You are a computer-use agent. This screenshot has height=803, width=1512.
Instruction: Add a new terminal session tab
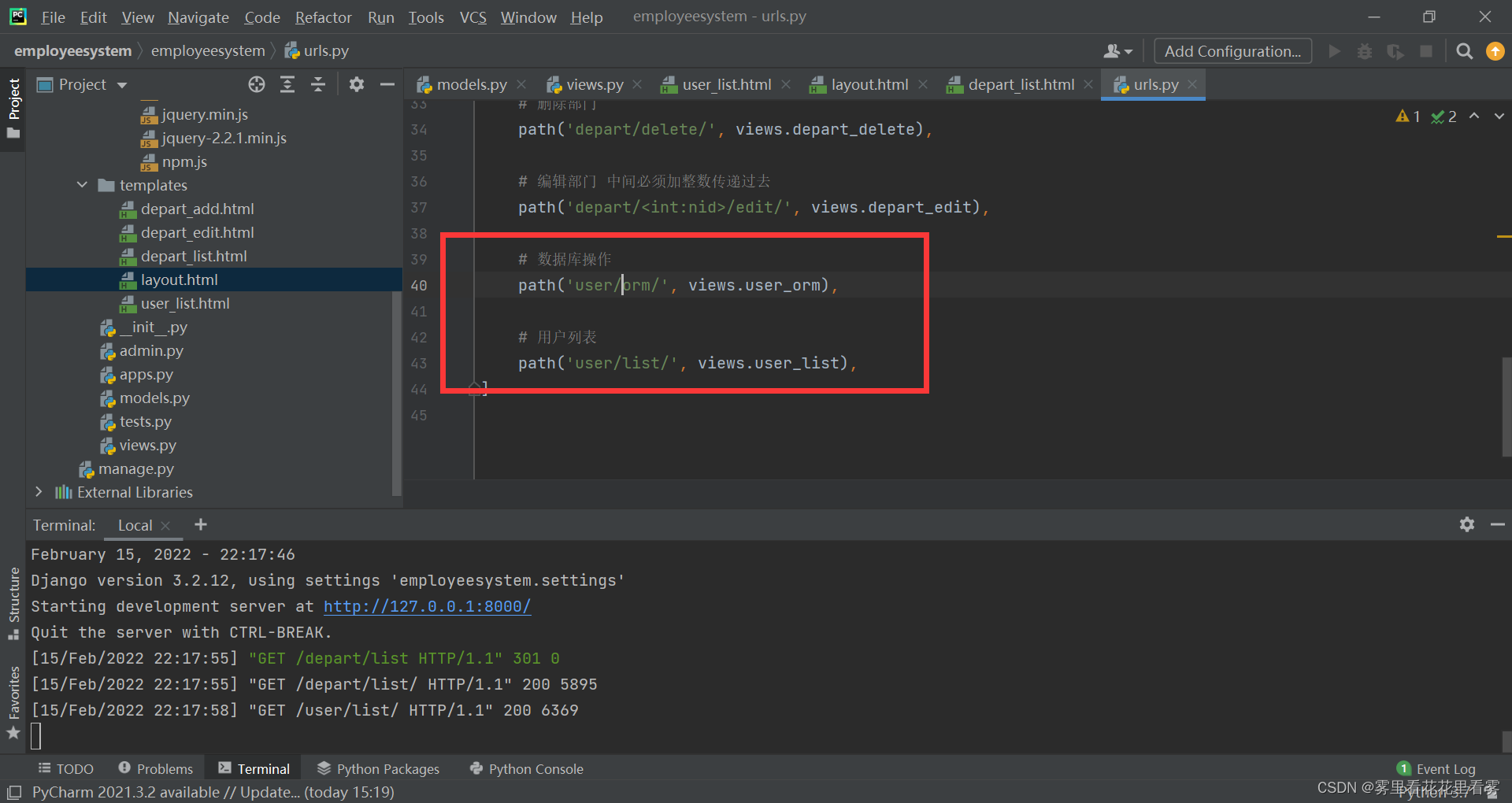pyautogui.click(x=201, y=524)
